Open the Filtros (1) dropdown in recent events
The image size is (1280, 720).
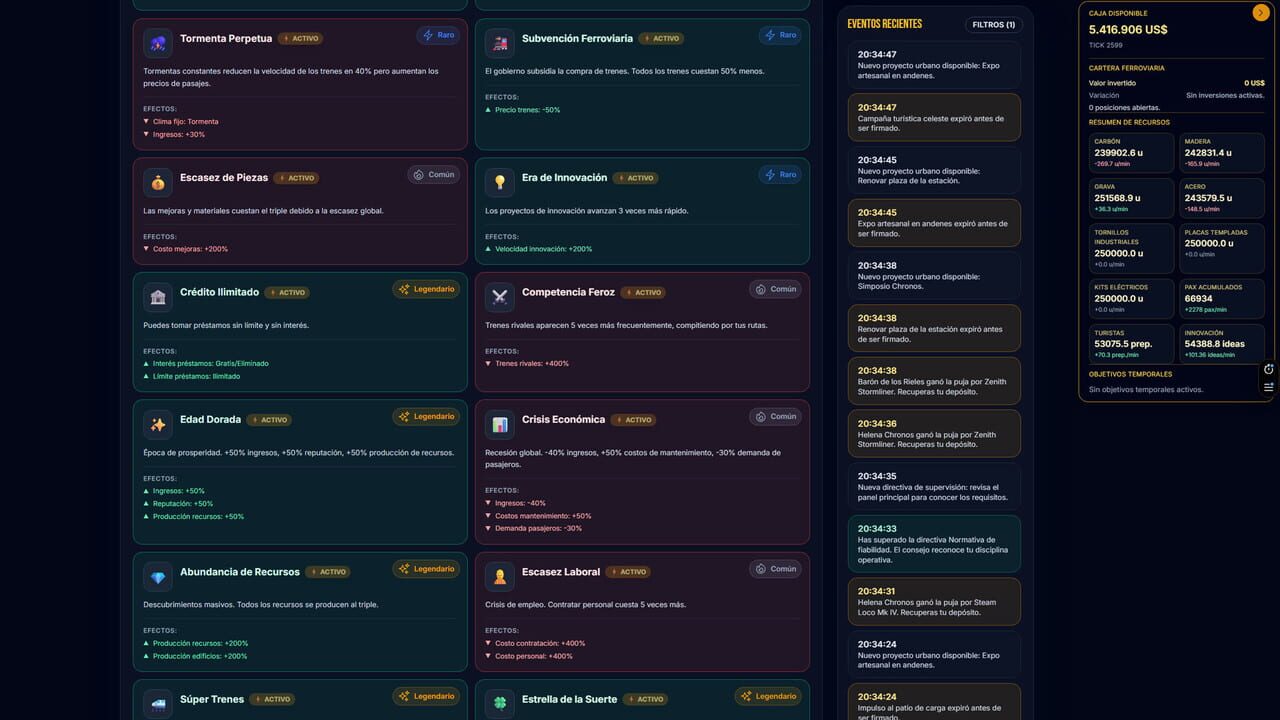993,24
